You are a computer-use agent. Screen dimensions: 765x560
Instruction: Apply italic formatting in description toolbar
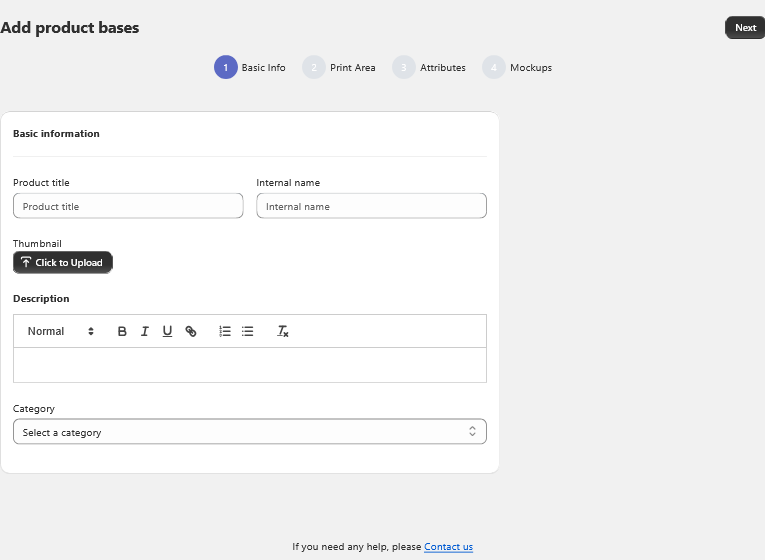pos(145,331)
